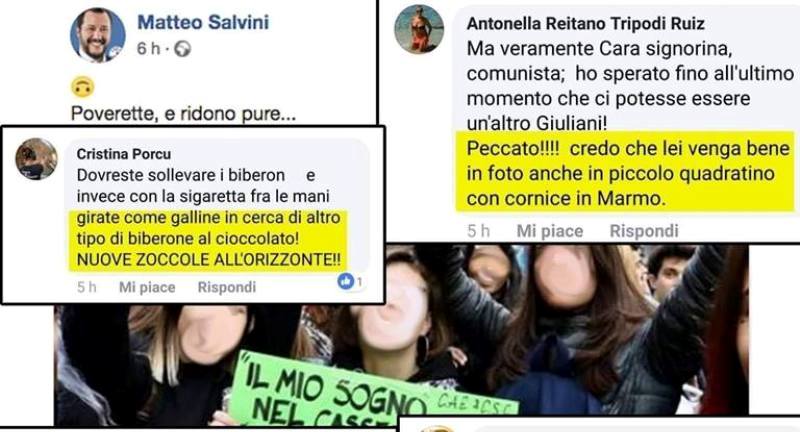The image size is (800, 432).
Task: Click Mi piace under Antonella's comment
Action: 549,231
